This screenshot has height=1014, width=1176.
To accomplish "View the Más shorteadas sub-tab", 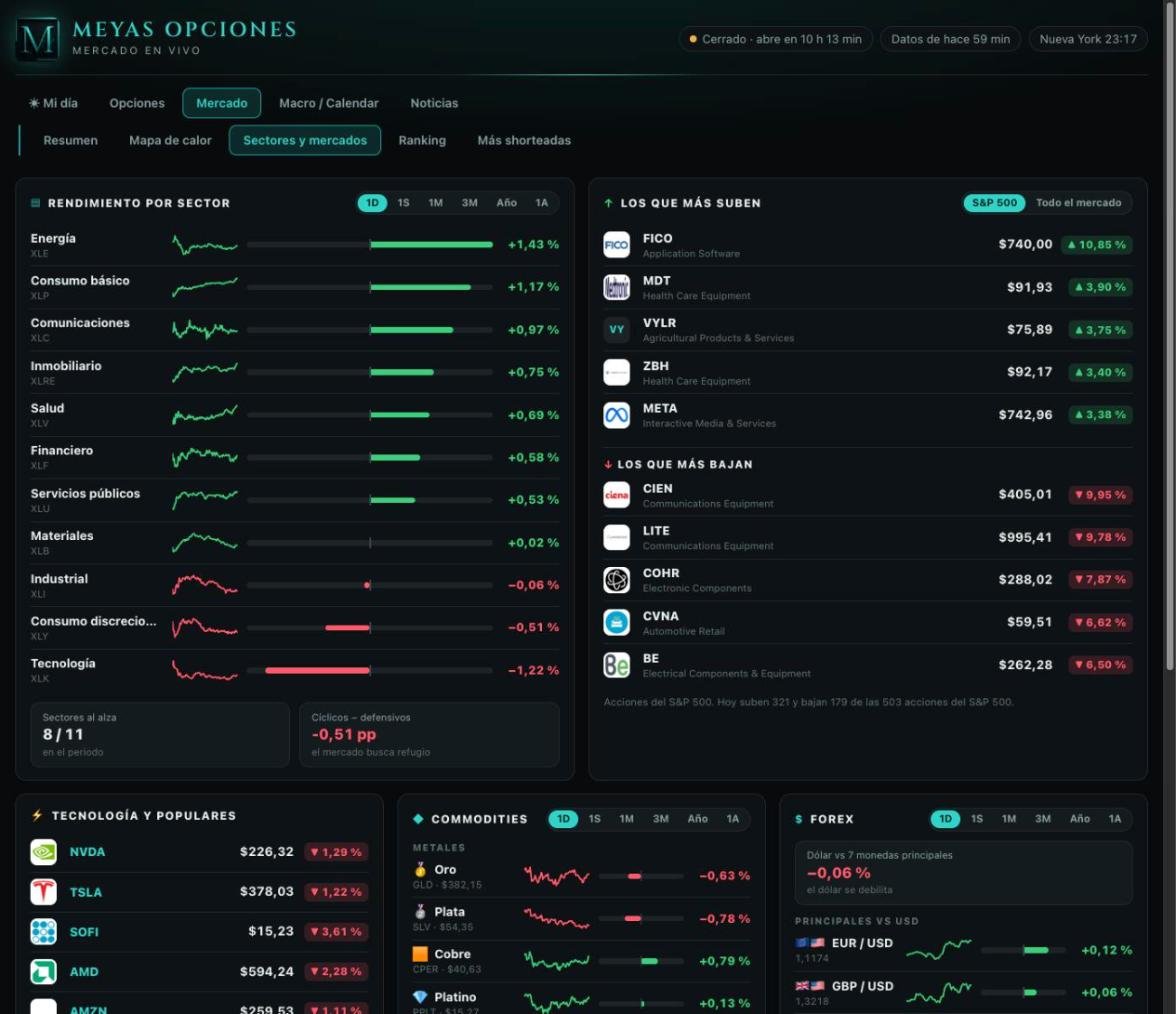I will (x=524, y=140).
